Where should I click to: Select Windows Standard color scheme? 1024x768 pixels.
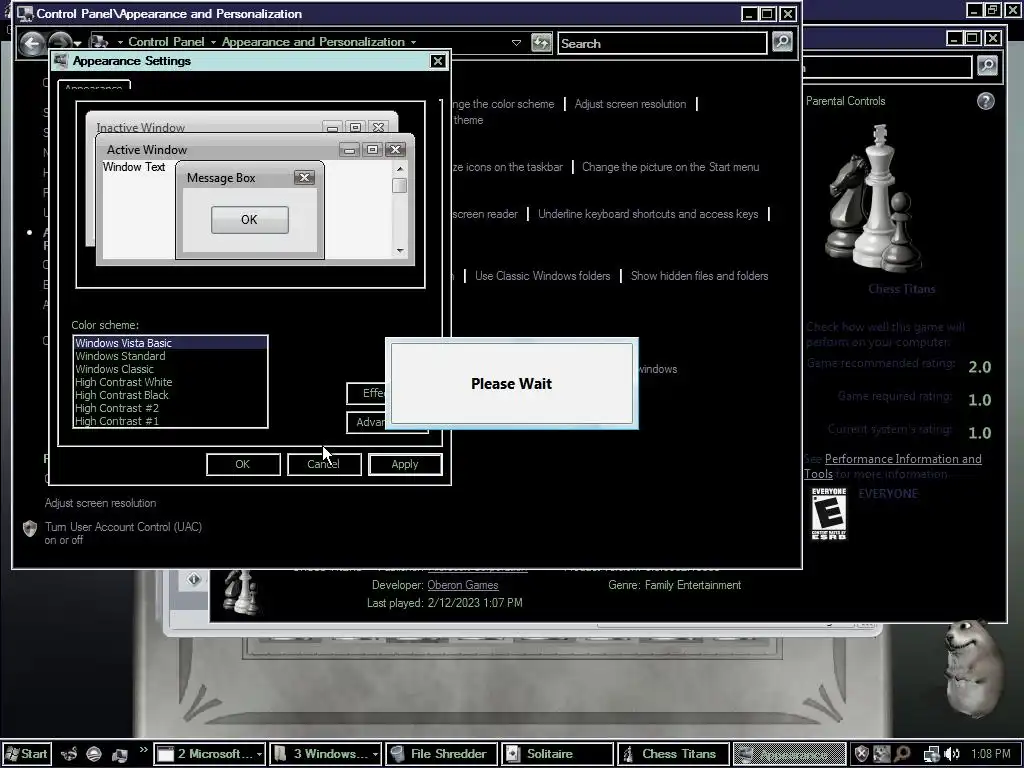(170, 356)
